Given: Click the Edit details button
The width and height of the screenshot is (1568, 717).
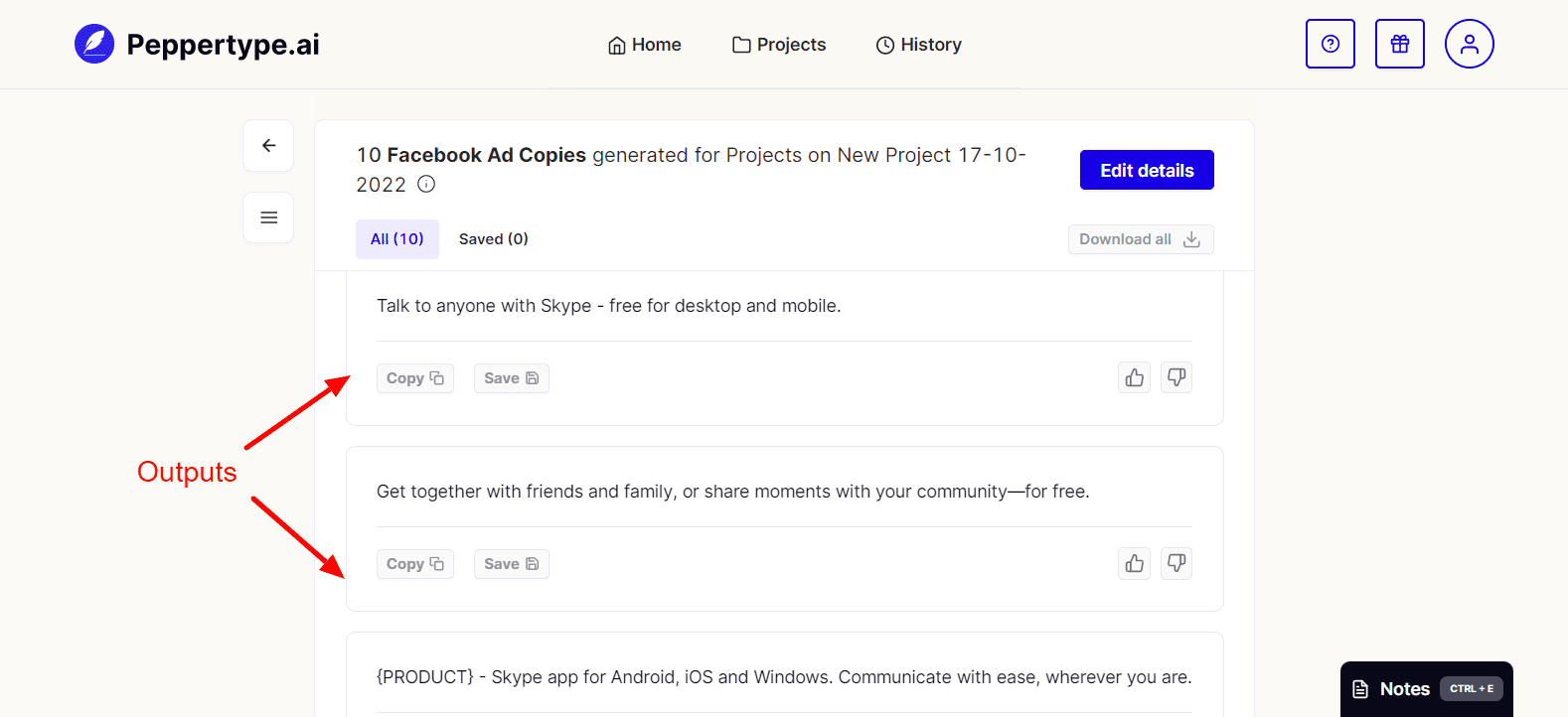Looking at the screenshot, I should 1146,170.
